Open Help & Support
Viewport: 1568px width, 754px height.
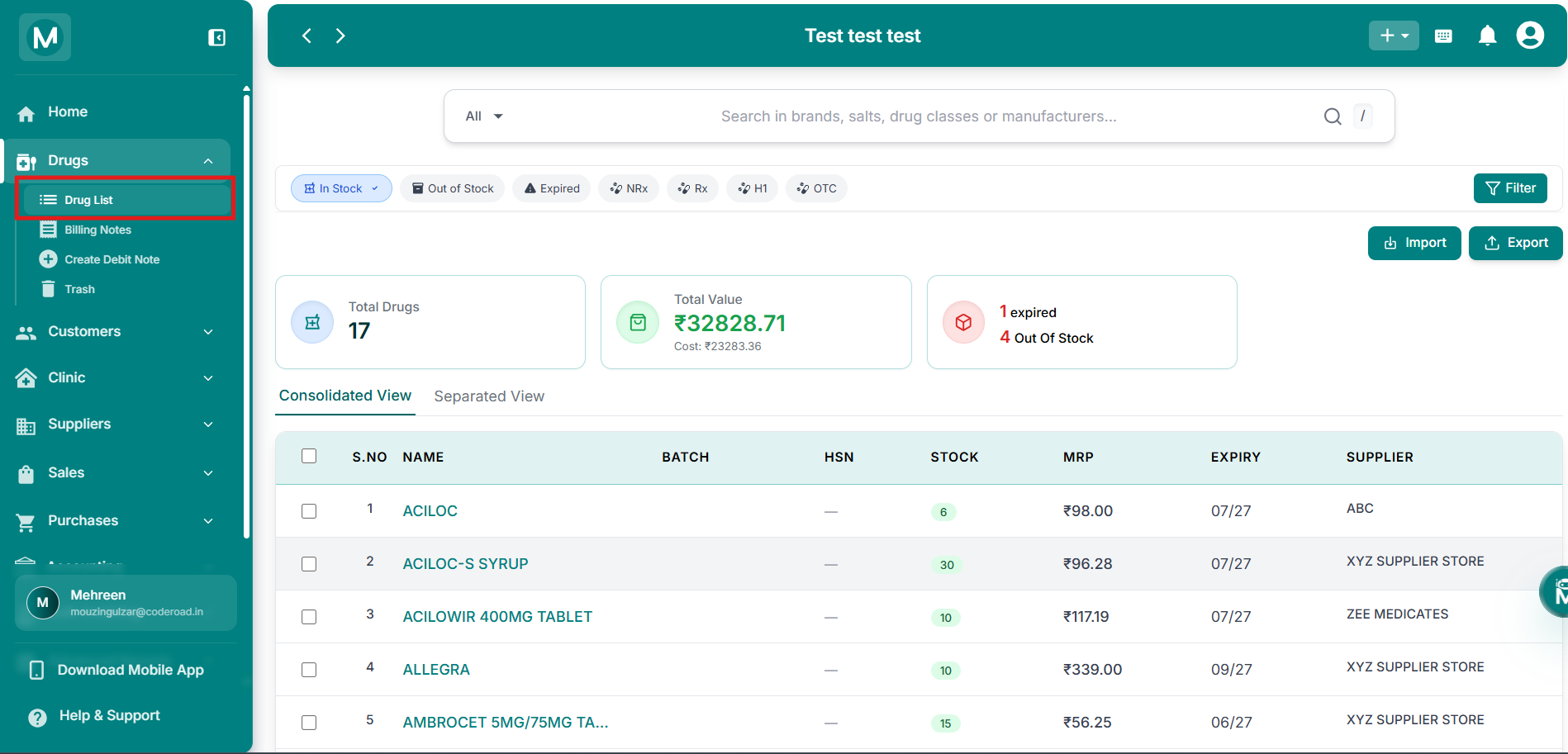tap(95, 716)
